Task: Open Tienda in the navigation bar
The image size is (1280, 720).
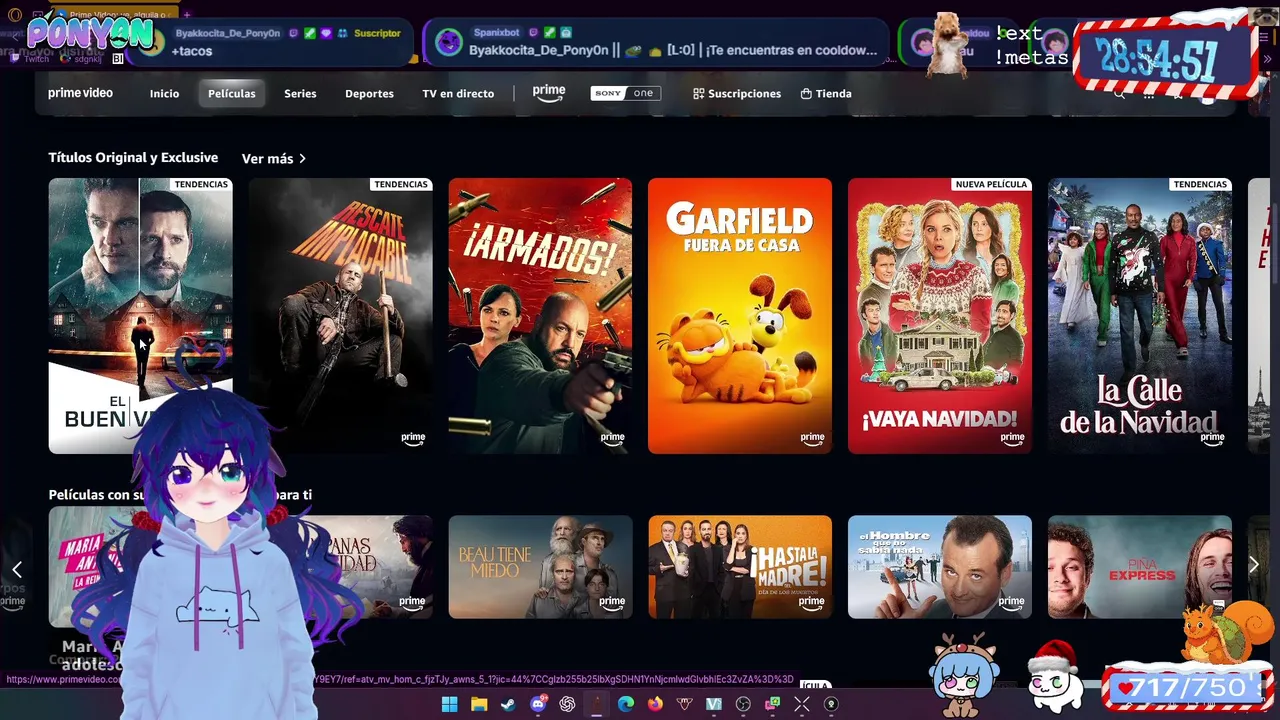Action: [x=826, y=93]
